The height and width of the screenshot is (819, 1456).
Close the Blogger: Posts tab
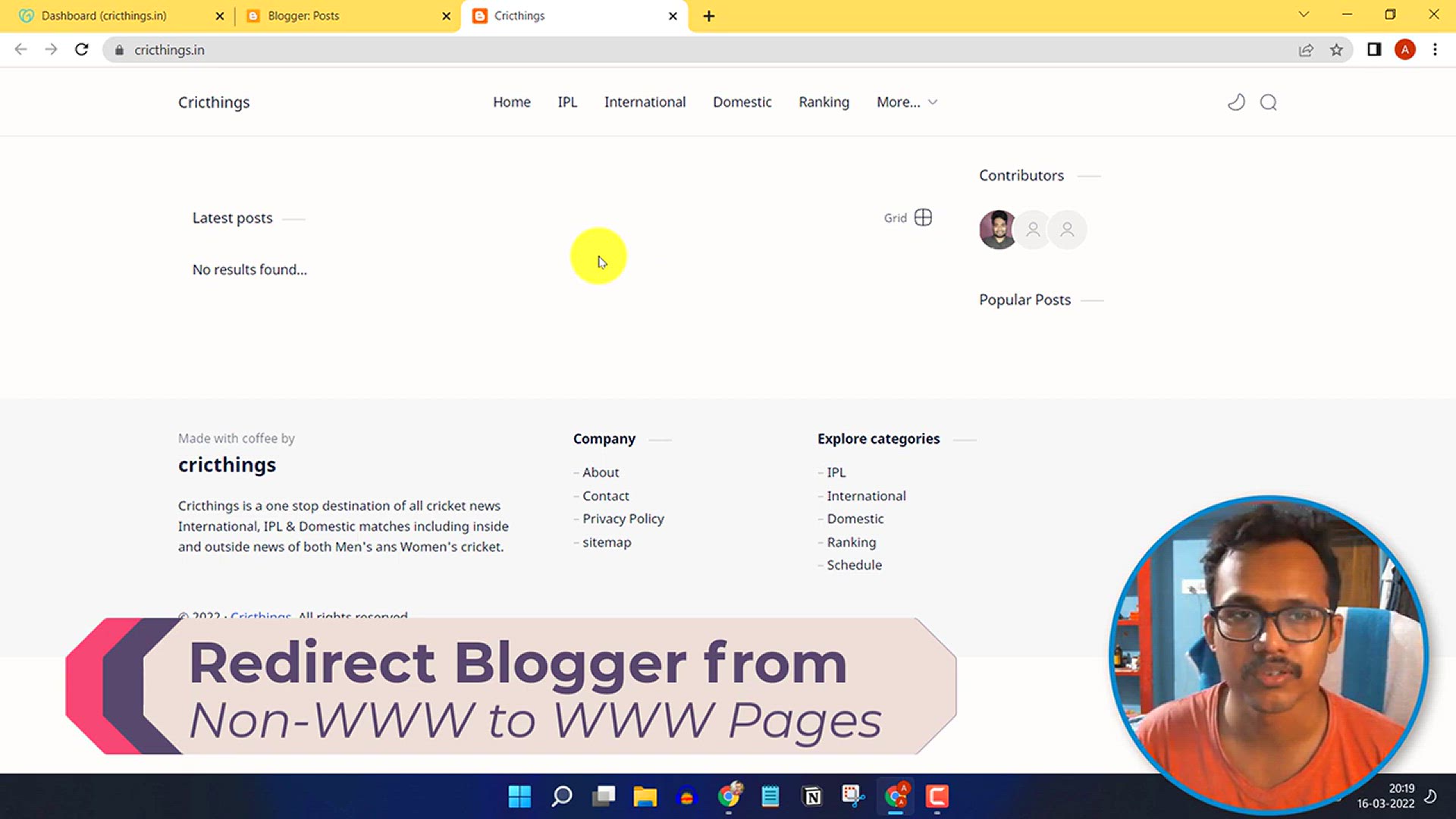(447, 16)
